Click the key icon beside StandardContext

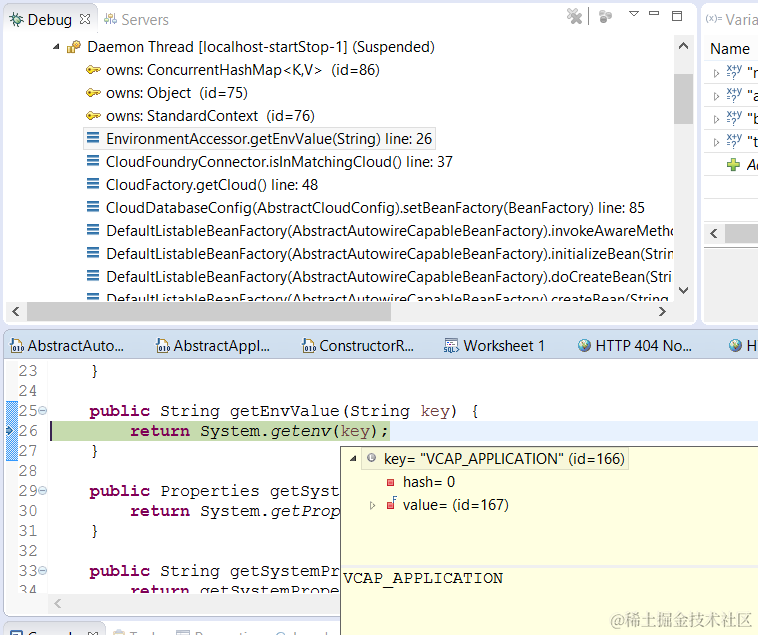click(93, 115)
